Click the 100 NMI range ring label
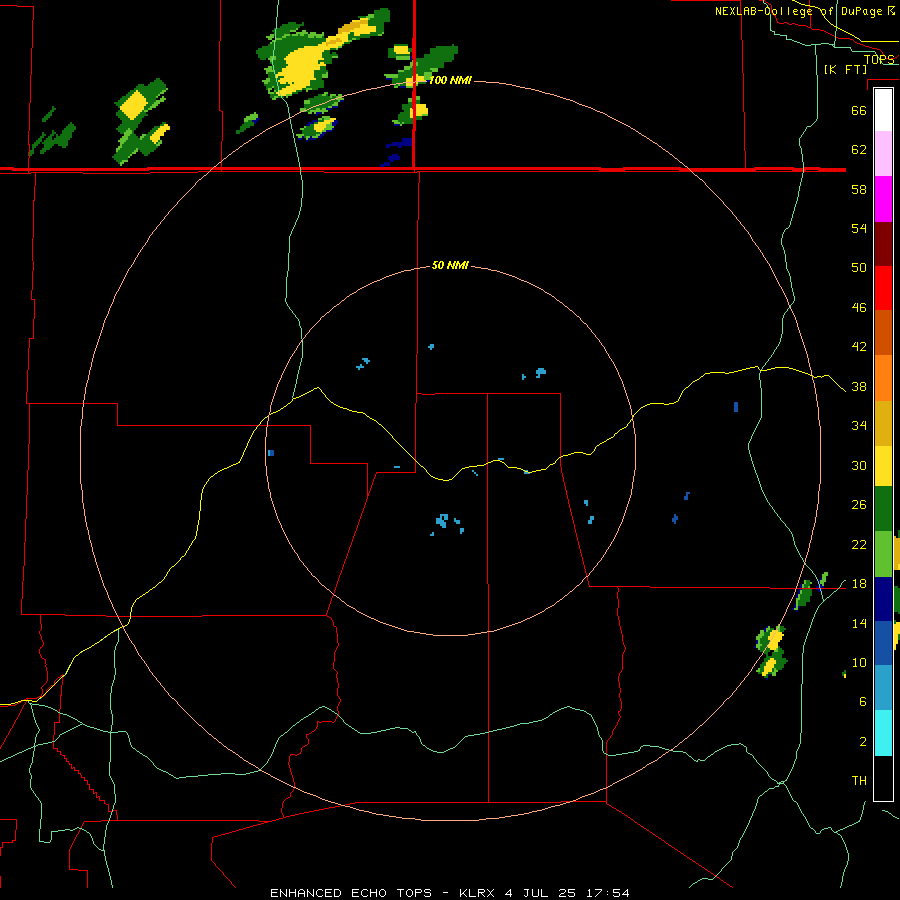 click(x=450, y=80)
